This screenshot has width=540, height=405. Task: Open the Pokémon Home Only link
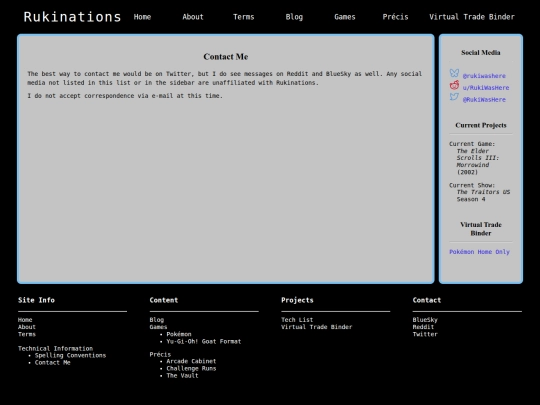click(x=479, y=252)
